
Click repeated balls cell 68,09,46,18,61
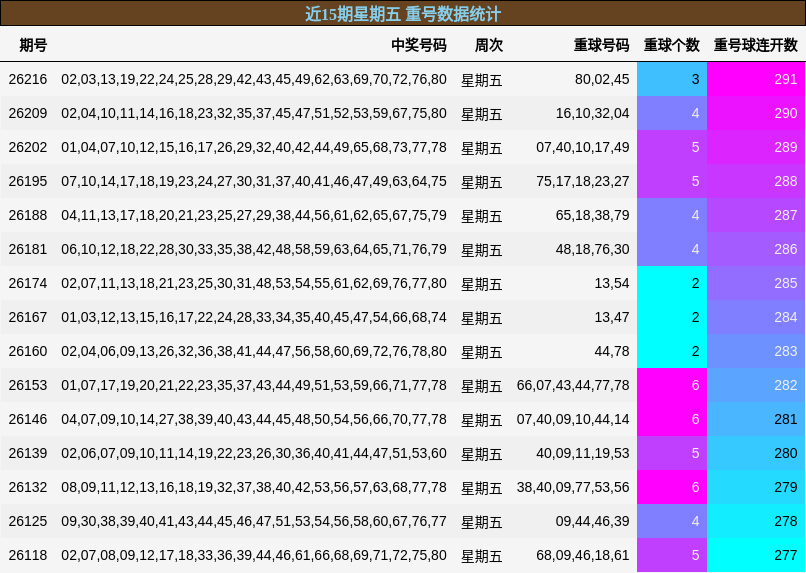tap(582, 555)
